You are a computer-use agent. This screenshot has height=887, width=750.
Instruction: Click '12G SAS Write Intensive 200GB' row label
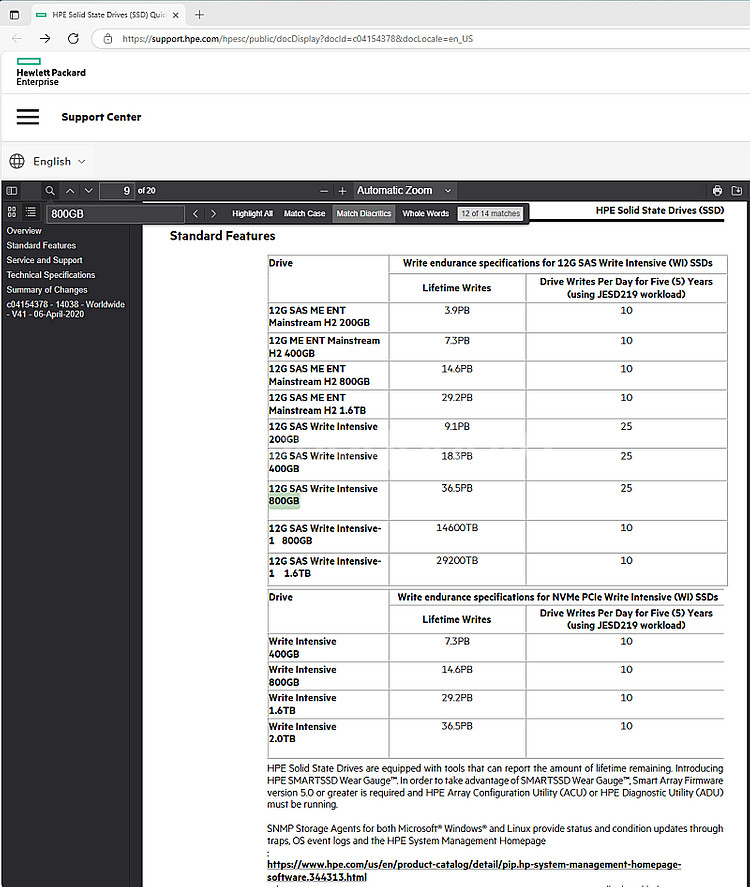click(323, 433)
